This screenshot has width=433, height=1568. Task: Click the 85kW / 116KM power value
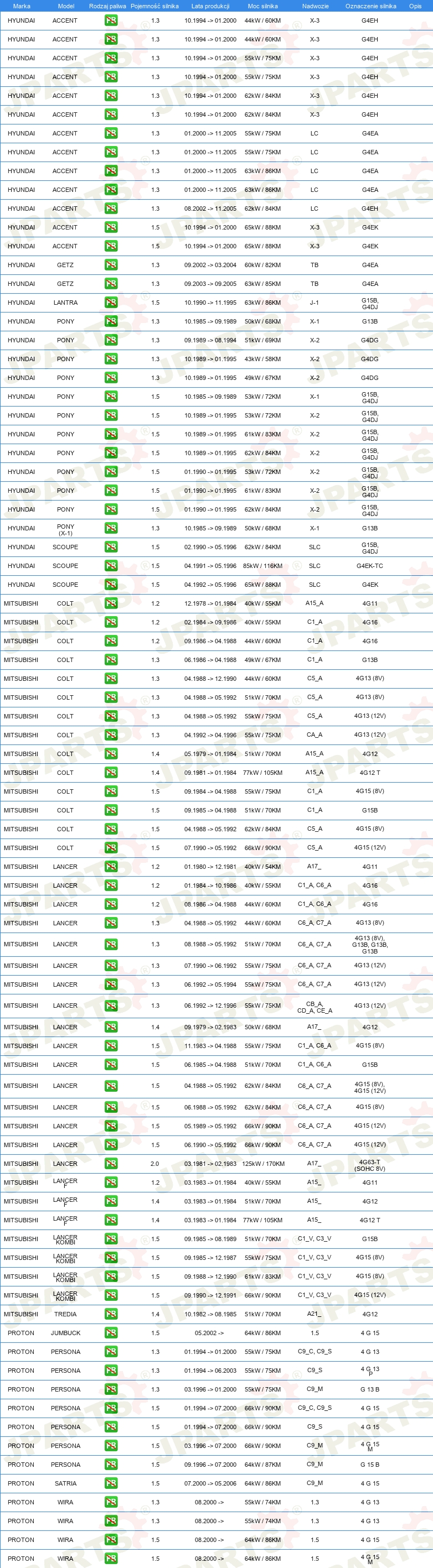[x=263, y=565]
